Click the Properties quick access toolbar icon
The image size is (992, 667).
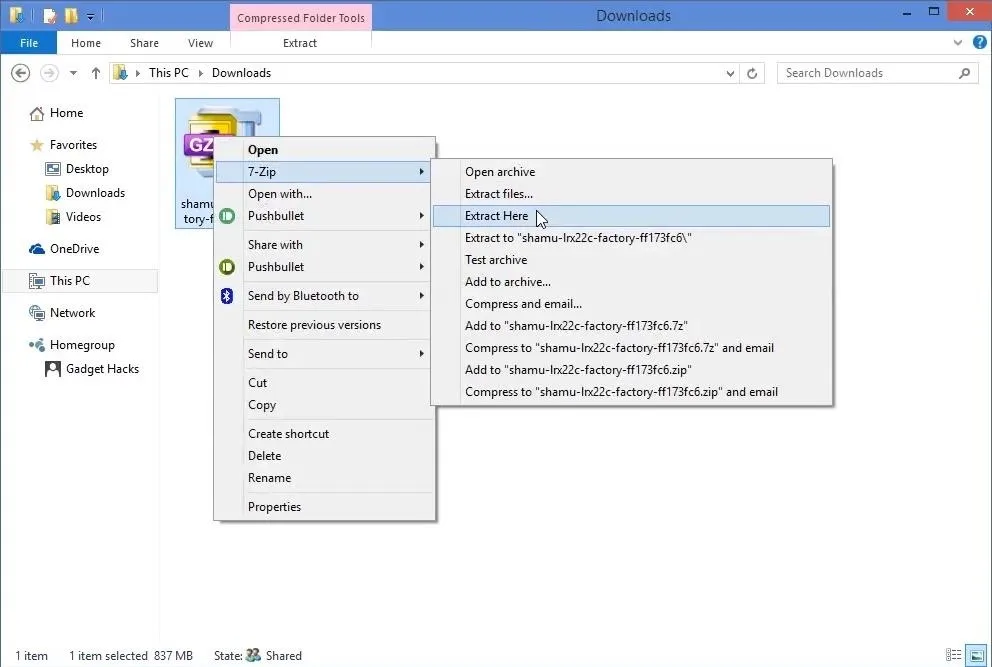49,15
